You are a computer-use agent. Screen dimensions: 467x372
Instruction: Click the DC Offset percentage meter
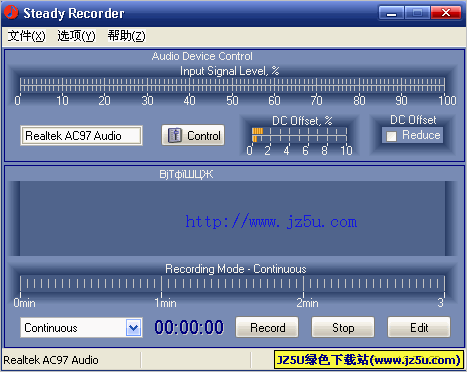[299, 135]
